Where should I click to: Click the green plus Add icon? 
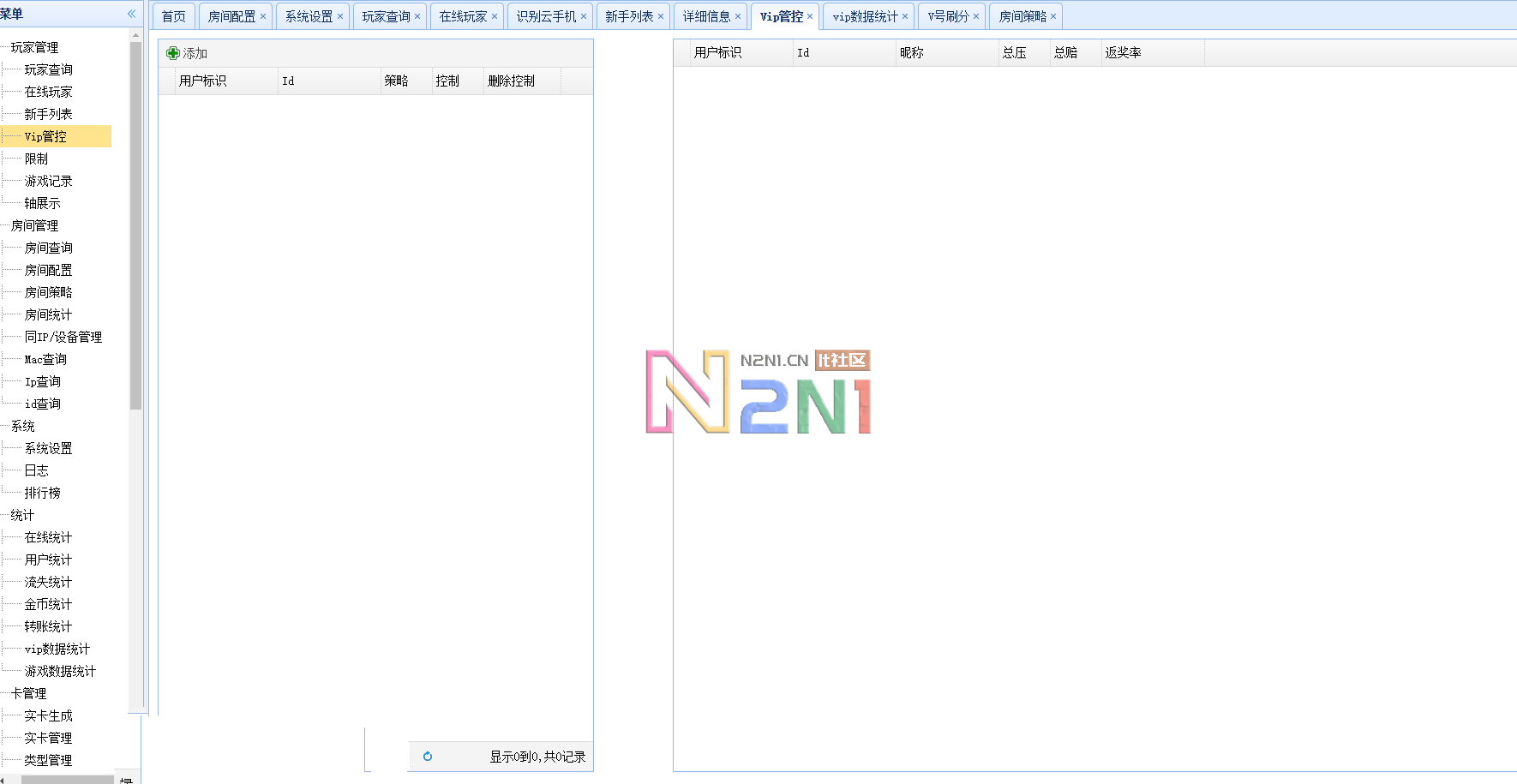pos(173,53)
